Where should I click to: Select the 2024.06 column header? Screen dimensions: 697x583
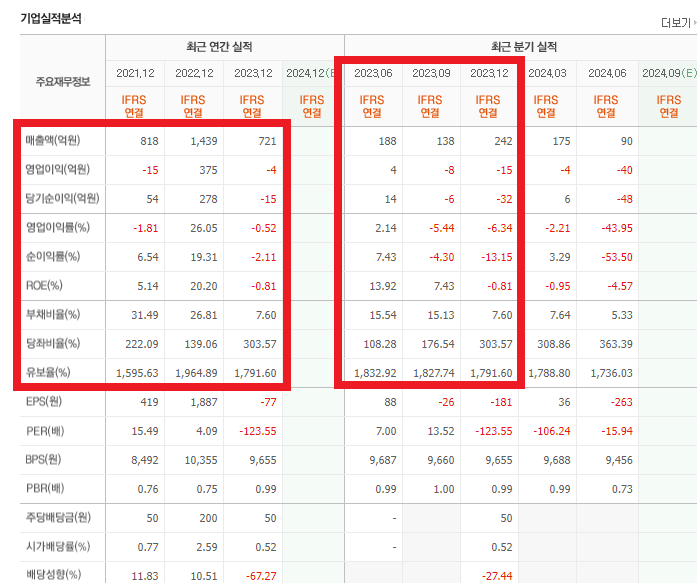(607, 73)
